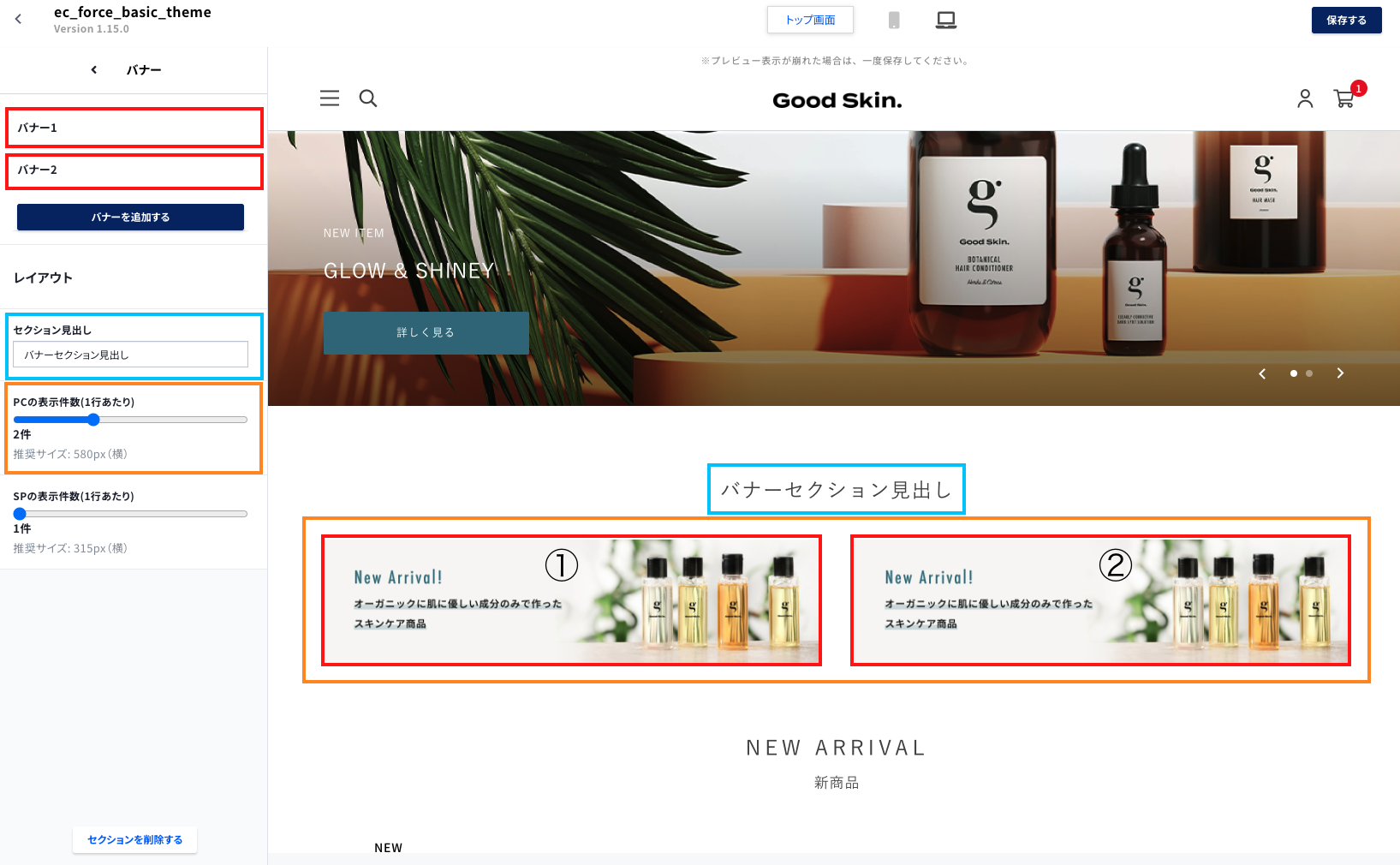Open the shopping cart icon

tap(1344, 99)
